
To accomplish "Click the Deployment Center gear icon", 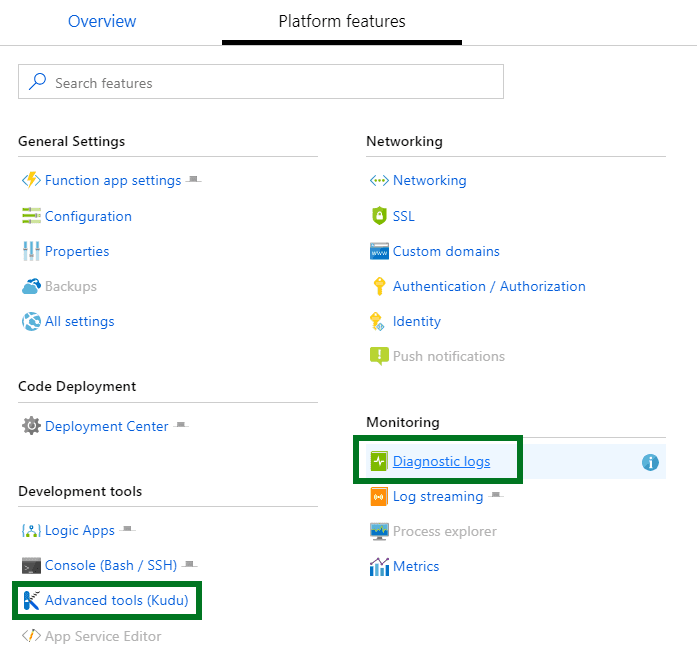I will point(31,426).
